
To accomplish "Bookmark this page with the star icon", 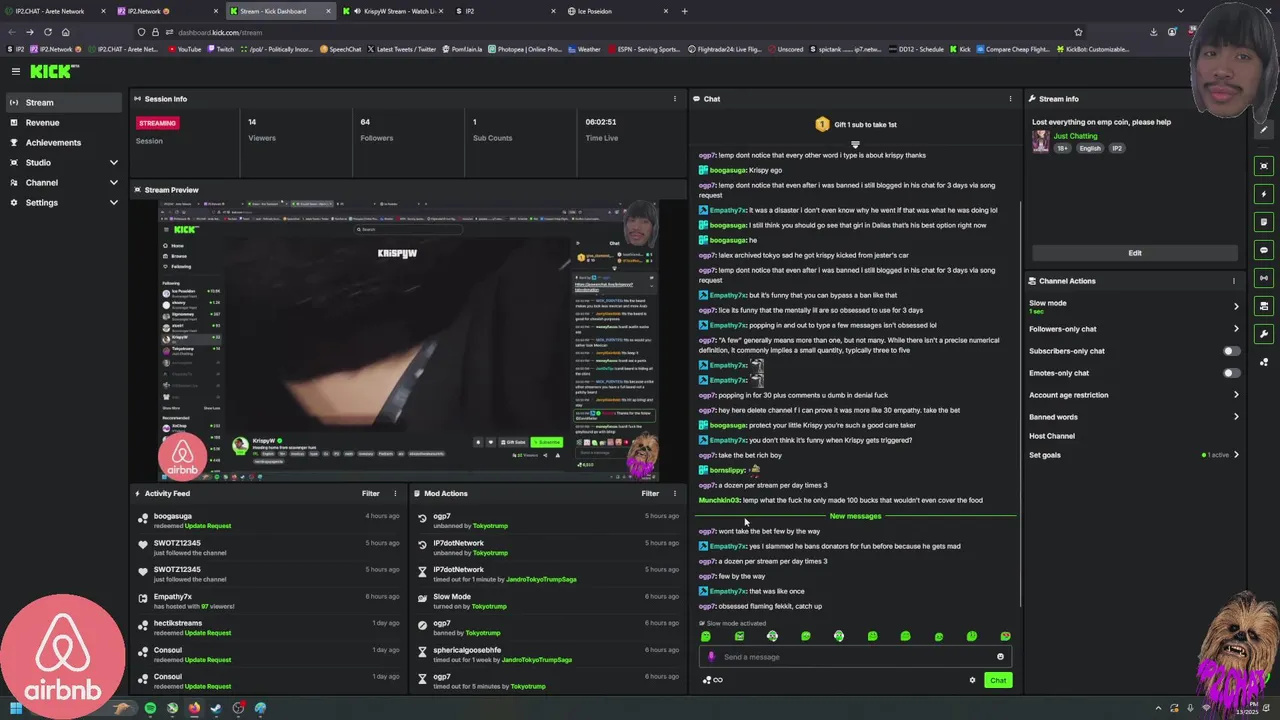I will pyautogui.click(x=1078, y=32).
